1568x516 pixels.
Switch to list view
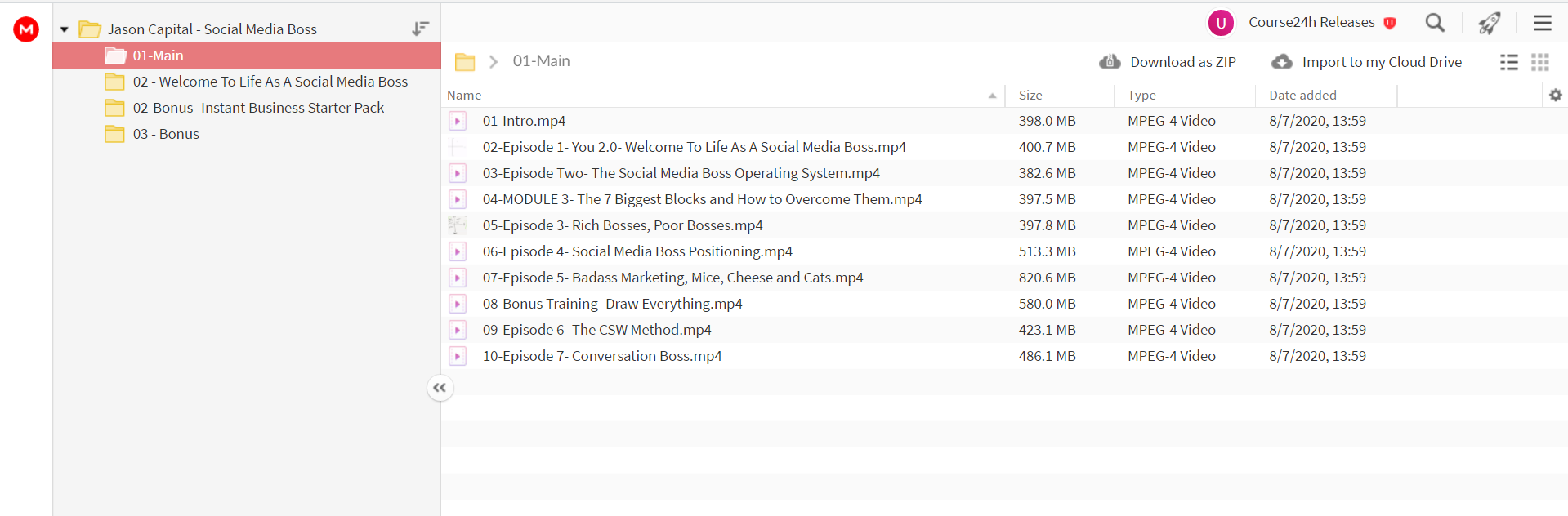pyautogui.click(x=1509, y=62)
